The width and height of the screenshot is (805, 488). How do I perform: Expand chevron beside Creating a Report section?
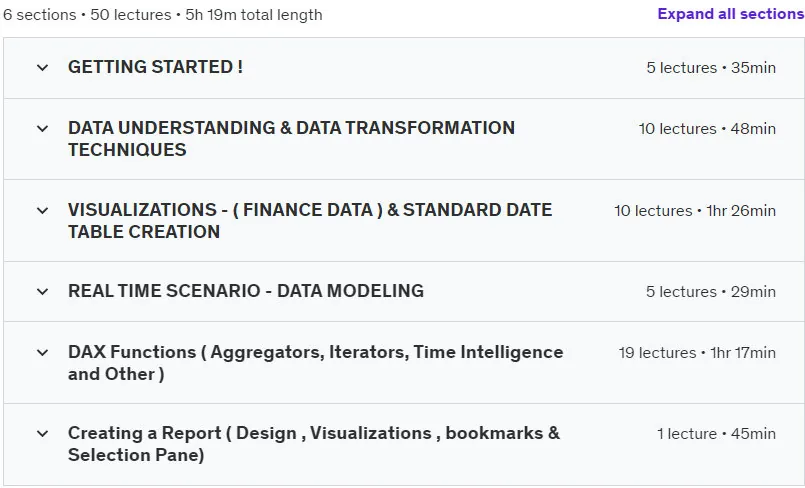[x=43, y=434]
